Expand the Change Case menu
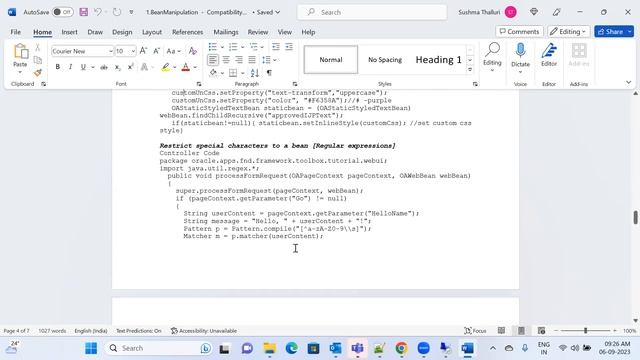The image size is (640, 360). coord(173,51)
